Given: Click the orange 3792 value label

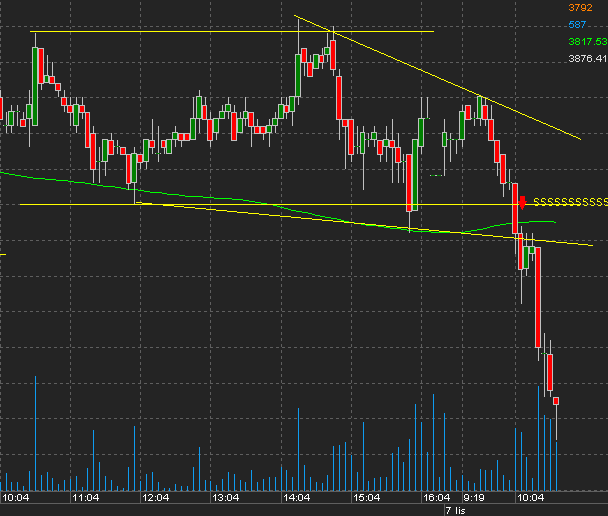Looking at the screenshot, I should [x=580, y=8].
